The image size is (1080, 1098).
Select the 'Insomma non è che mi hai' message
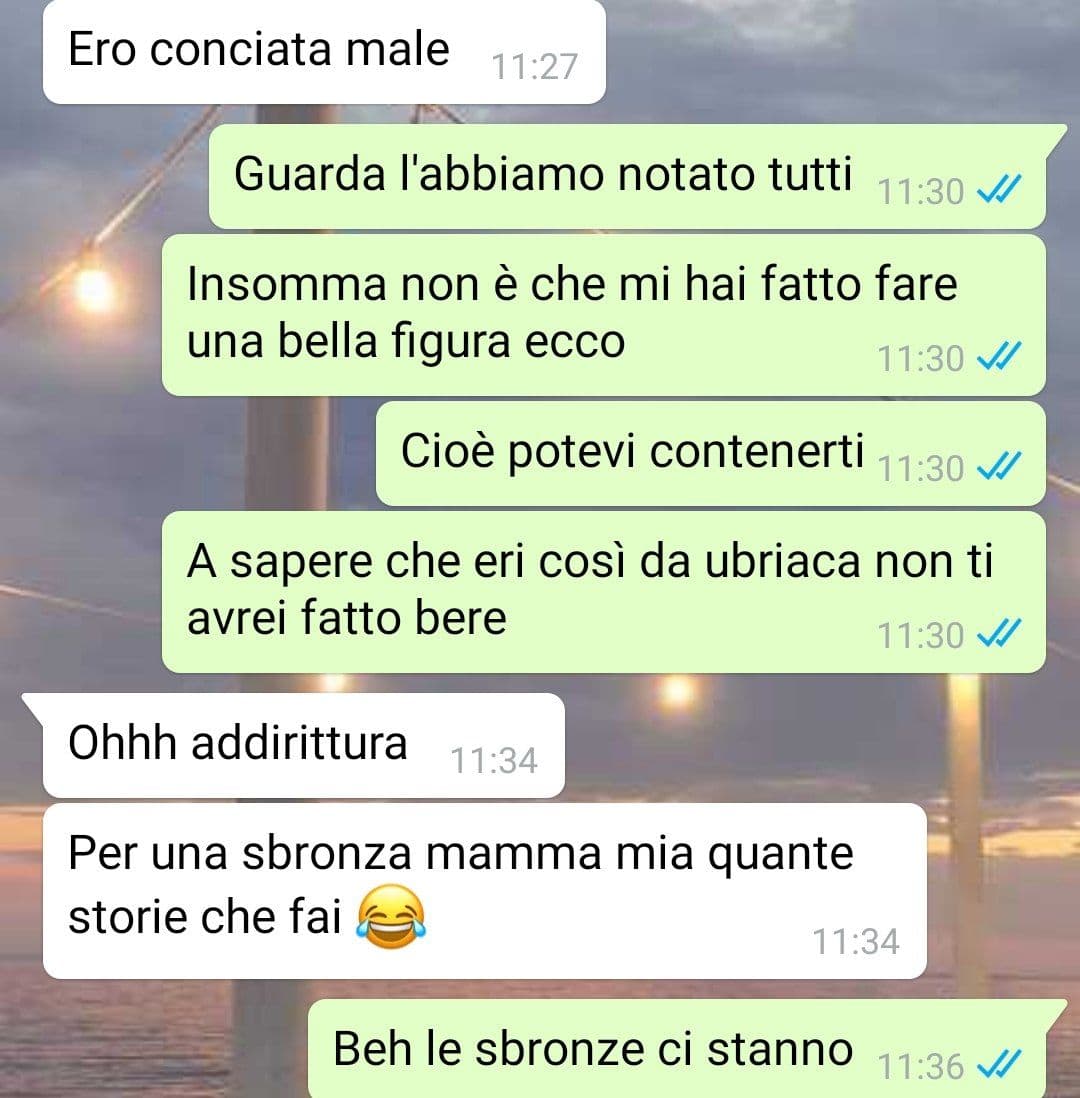pyautogui.click(x=604, y=315)
